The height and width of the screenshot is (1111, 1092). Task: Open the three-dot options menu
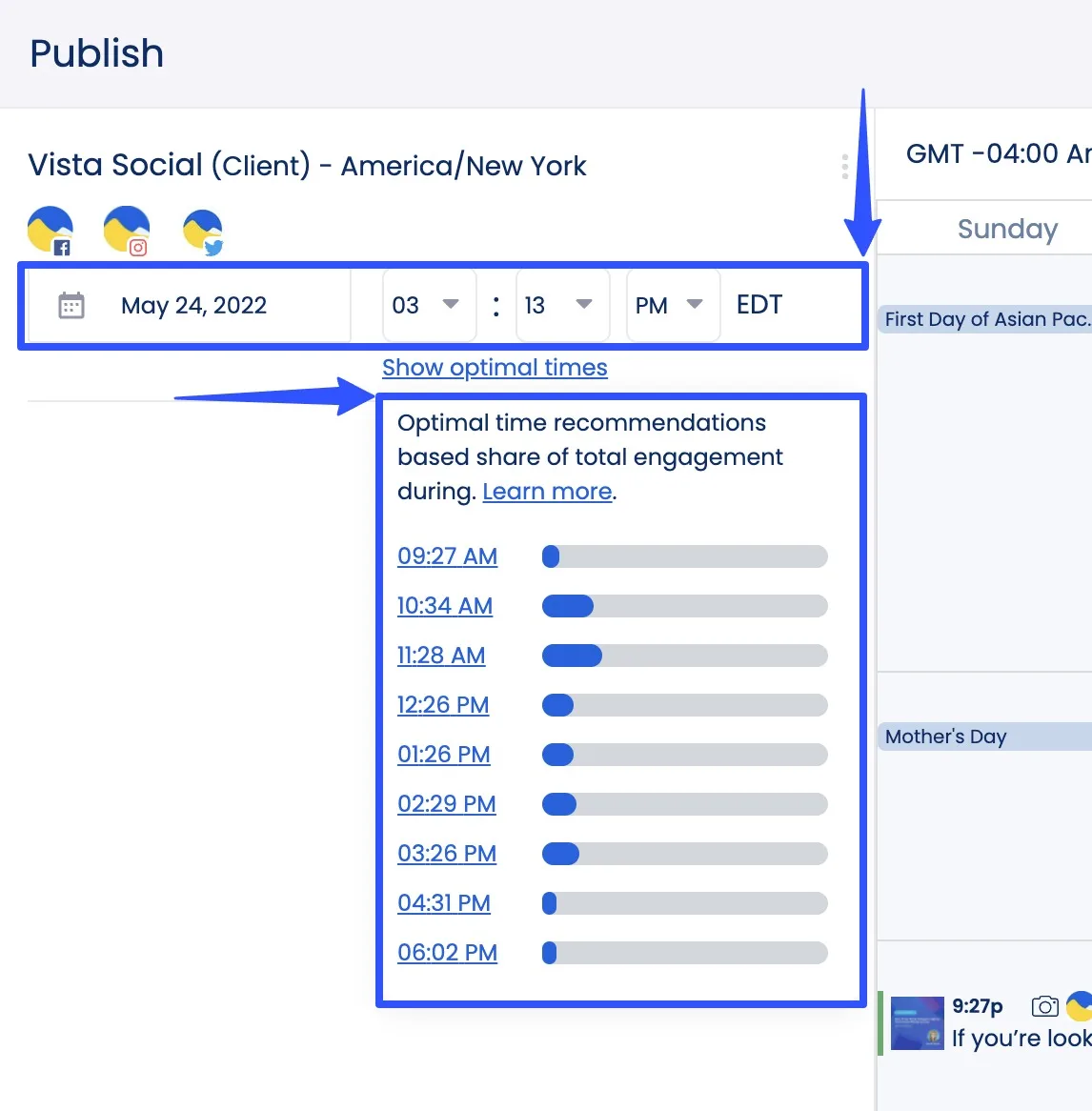tap(844, 167)
